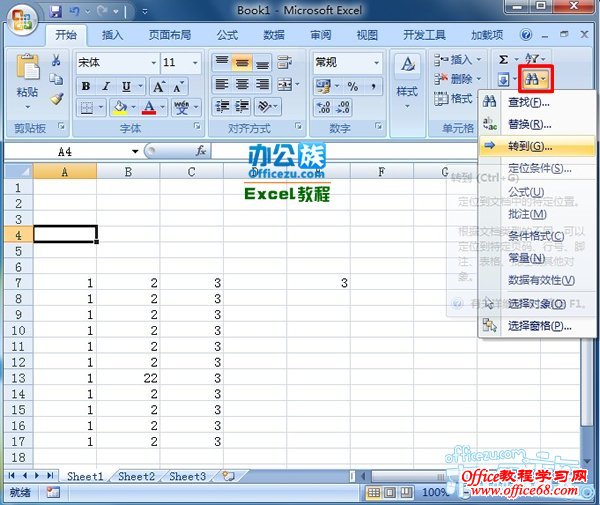This screenshot has height=505, width=600.
Task: Toggle center horizontal alignment
Action: (x=242, y=85)
